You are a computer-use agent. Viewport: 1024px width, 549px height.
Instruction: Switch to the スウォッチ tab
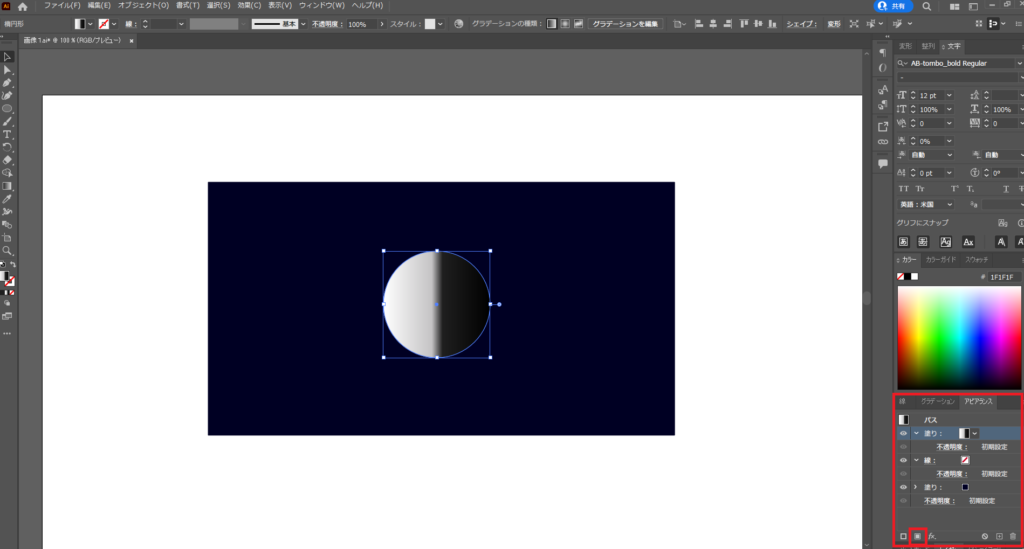pyautogui.click(x=977, y=260)
